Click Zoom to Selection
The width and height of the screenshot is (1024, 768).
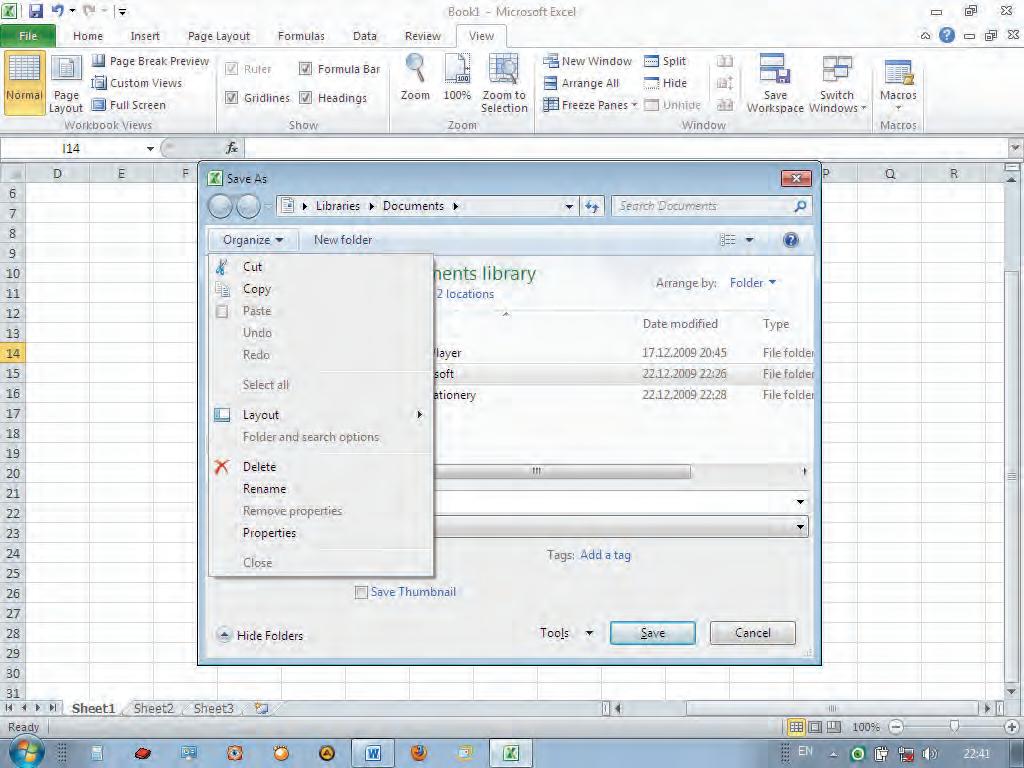504,84
